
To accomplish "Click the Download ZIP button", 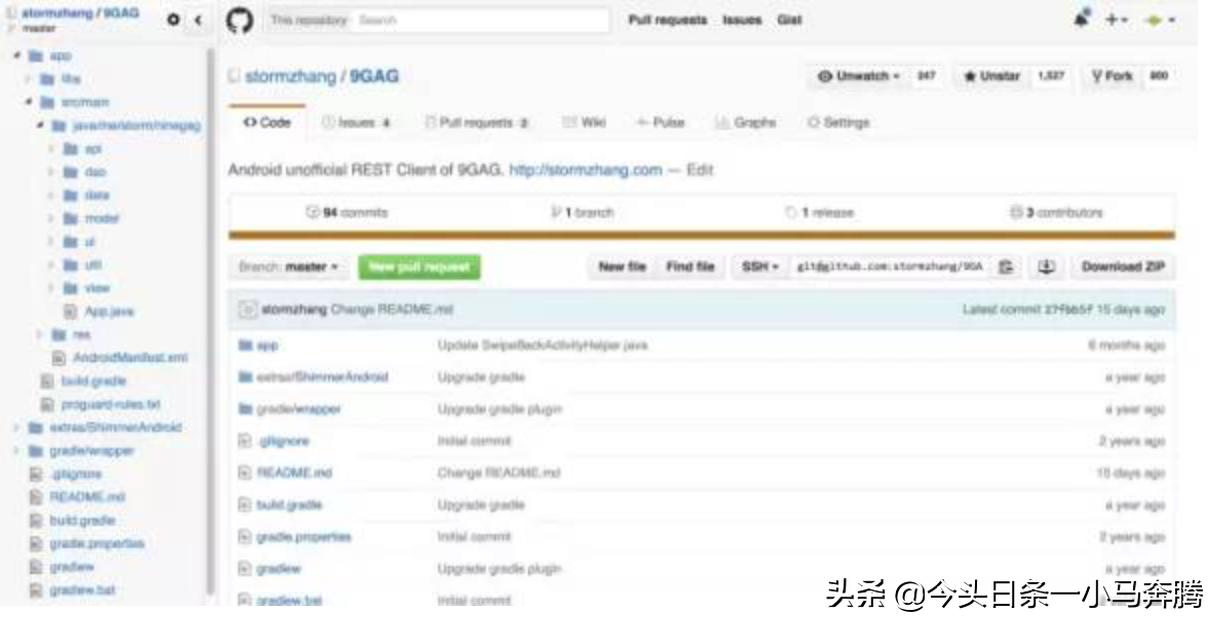I will [x=1123, y=267].
